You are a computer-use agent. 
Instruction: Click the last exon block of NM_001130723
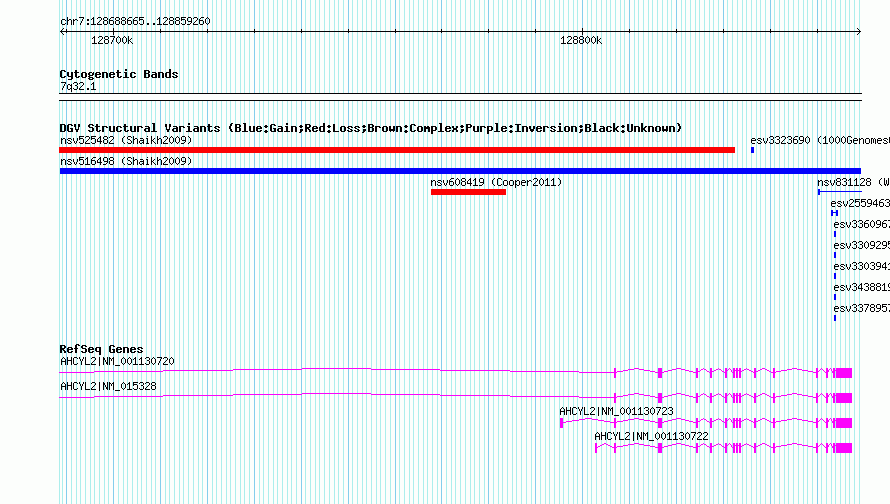[844, 423]
